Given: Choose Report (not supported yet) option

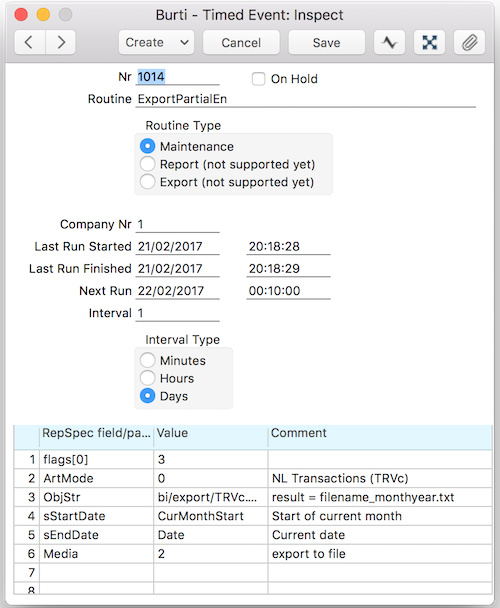Looking at the screenshot, I should tap(147, 164).
